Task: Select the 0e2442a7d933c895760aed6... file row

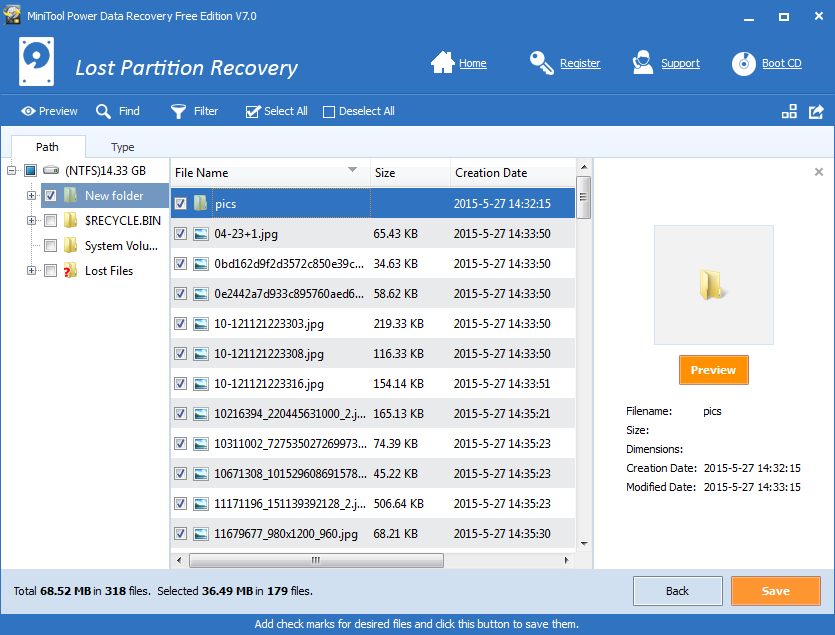Action: click(x=373, y=294)
